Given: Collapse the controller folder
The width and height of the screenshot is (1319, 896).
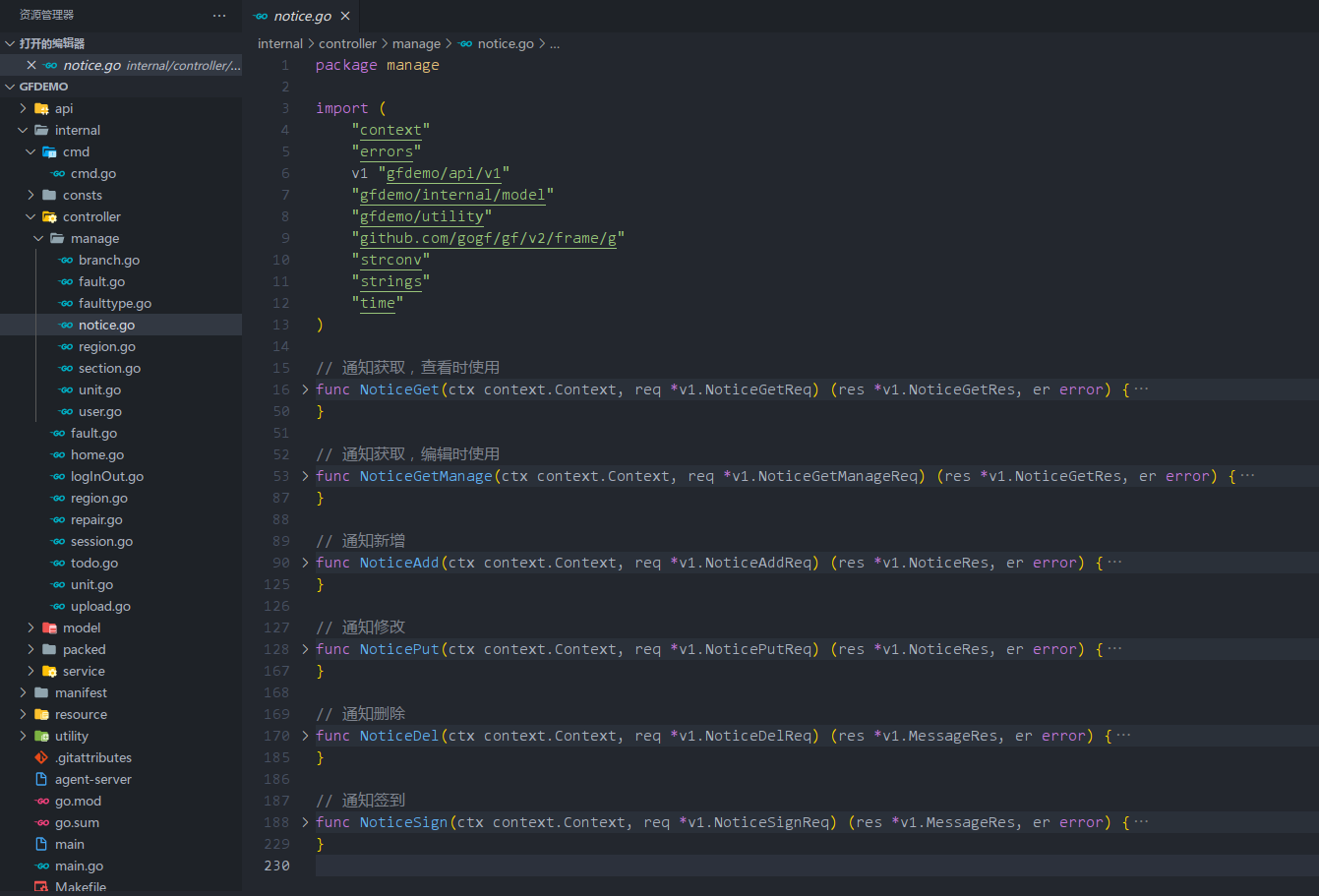Looking at the screenshot, I should click(31, 216).
